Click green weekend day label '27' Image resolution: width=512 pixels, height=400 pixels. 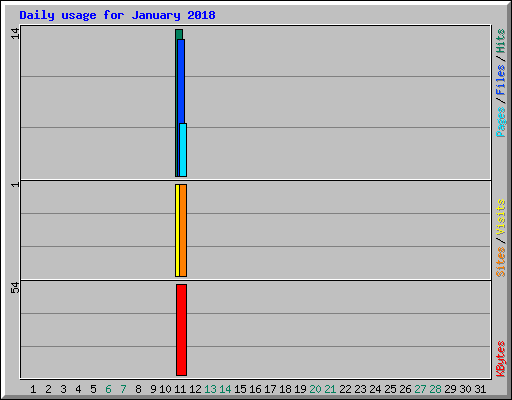pos(420,389)
